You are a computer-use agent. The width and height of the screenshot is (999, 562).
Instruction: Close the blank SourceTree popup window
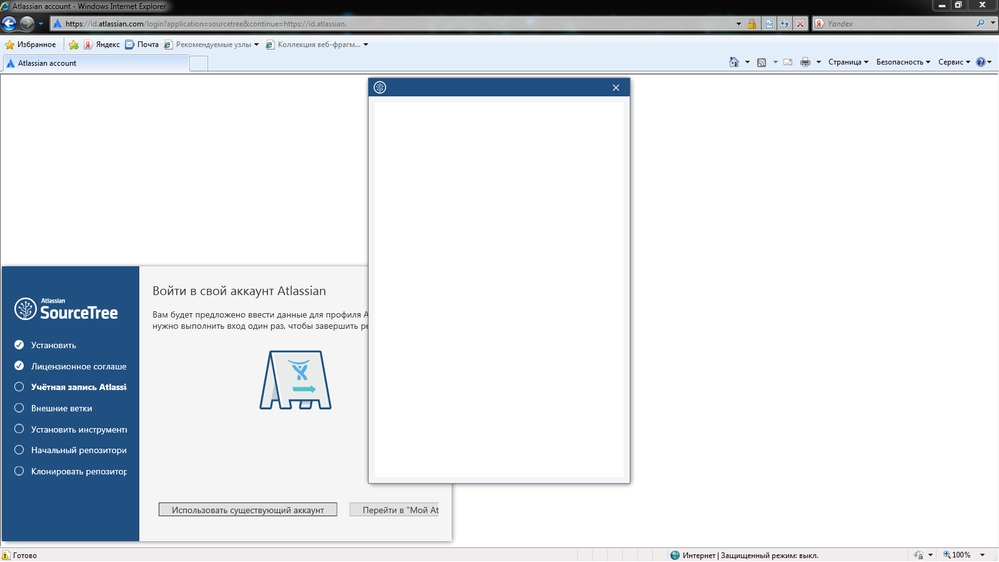click(615, 87)
